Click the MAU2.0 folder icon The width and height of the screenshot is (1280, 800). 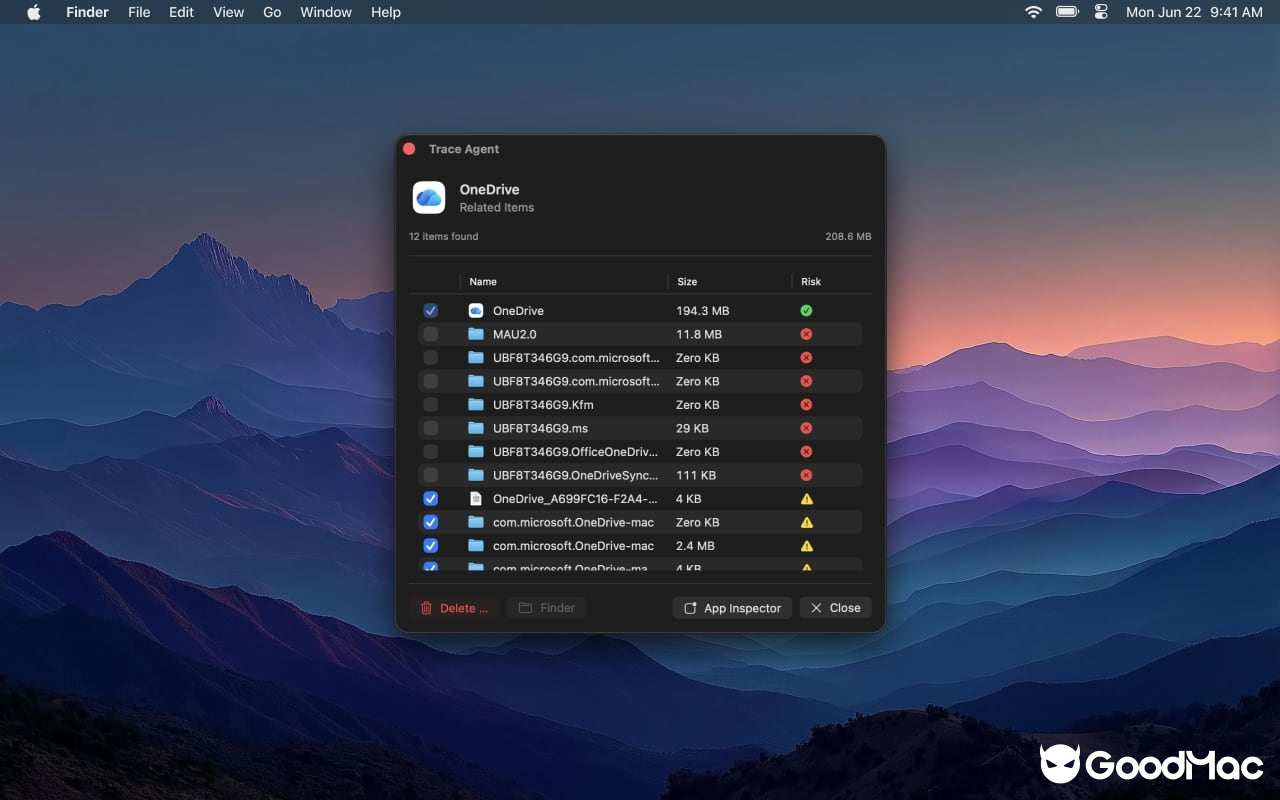tap(476, 334)
